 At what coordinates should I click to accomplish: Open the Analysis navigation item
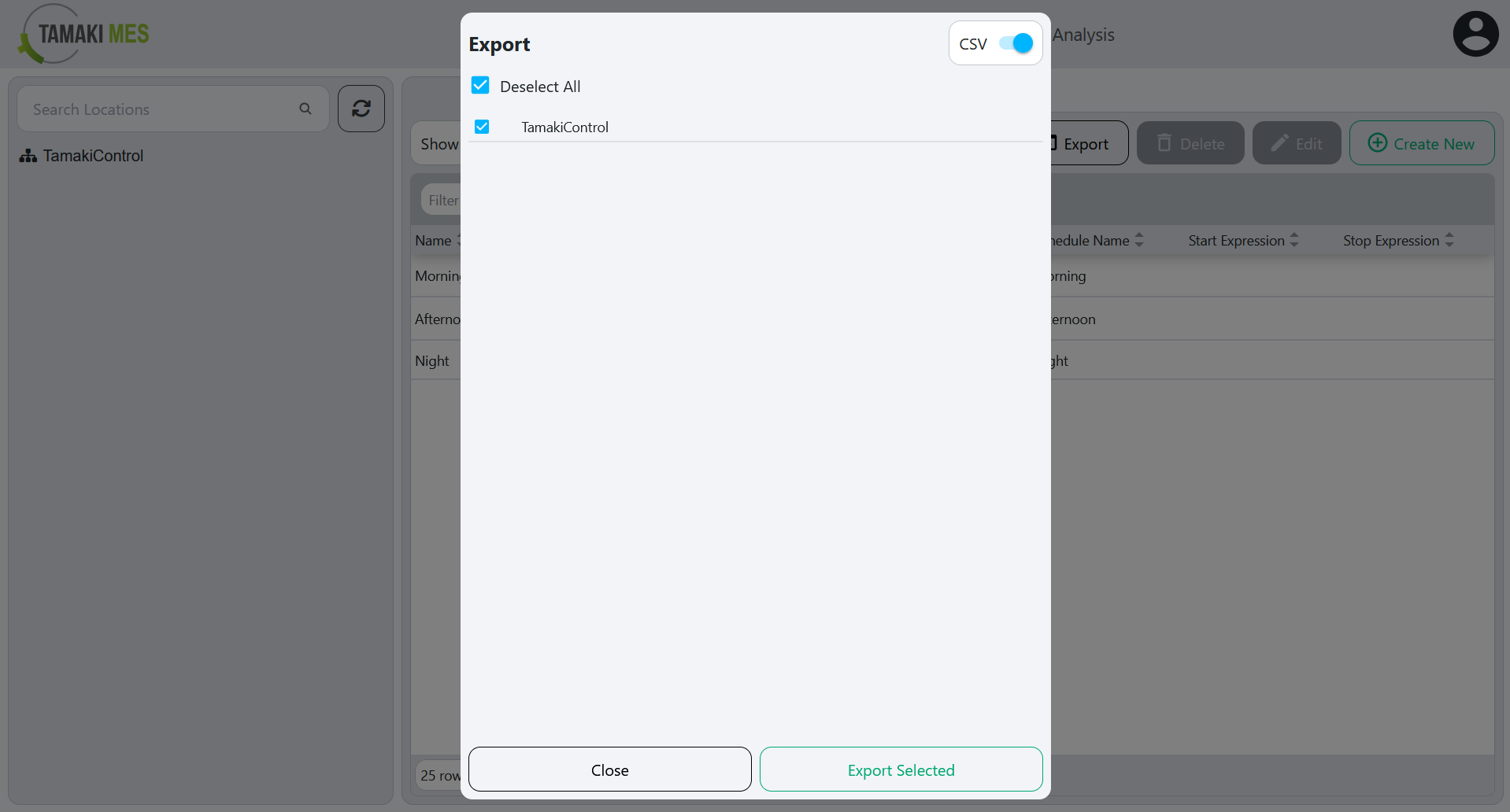click(1083, 35)
